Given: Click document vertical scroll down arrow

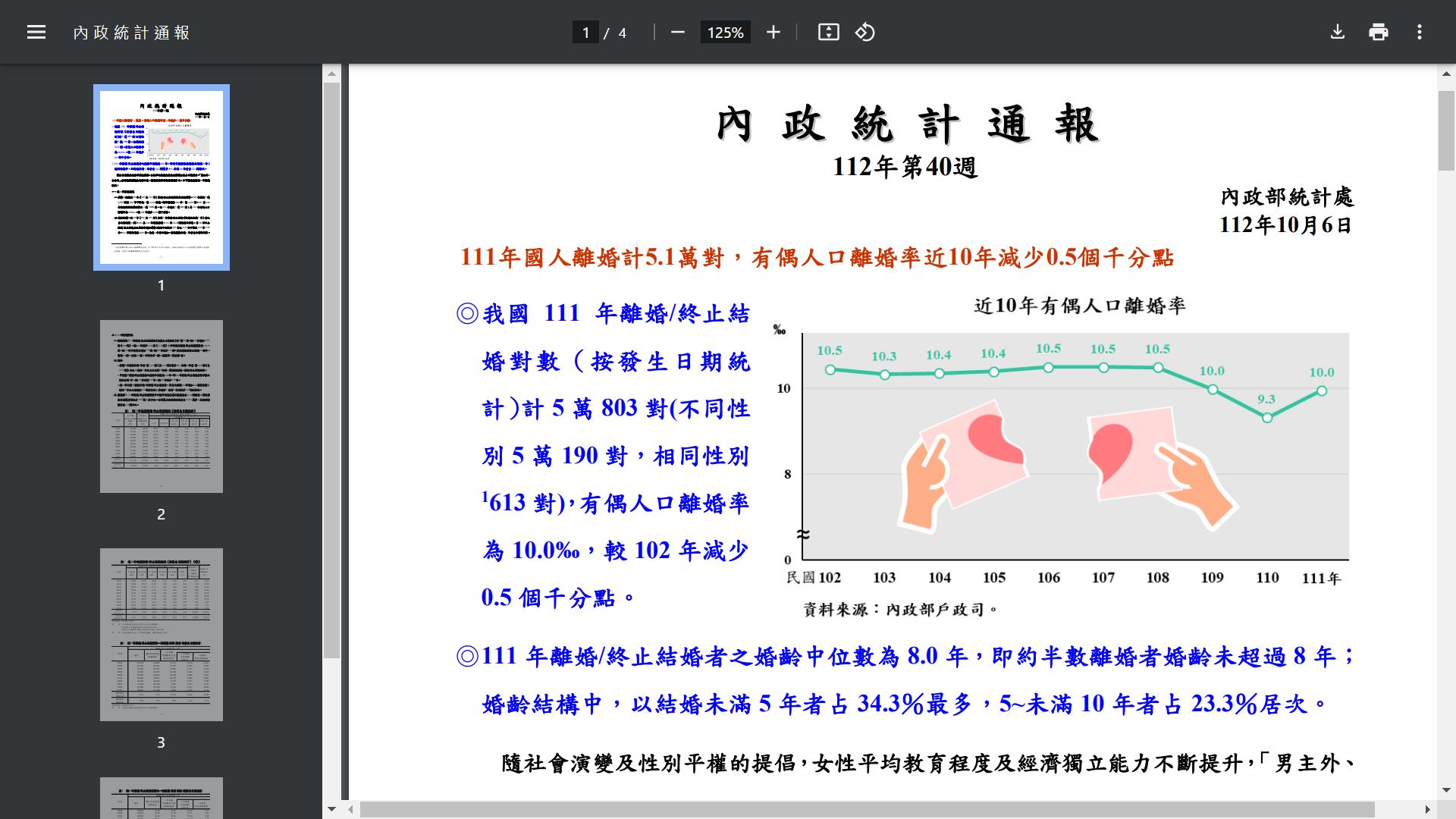Looking at the screenshot, I should pos(1446,790).
